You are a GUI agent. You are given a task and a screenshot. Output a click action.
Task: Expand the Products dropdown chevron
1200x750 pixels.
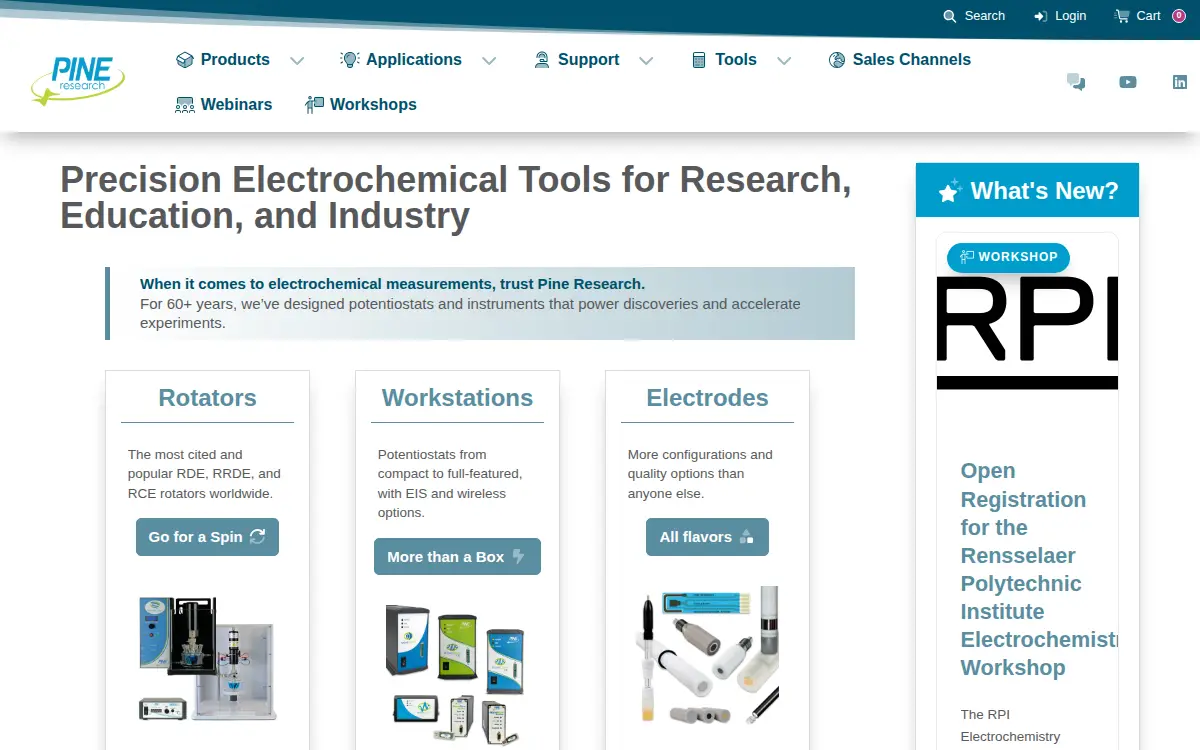297,61
